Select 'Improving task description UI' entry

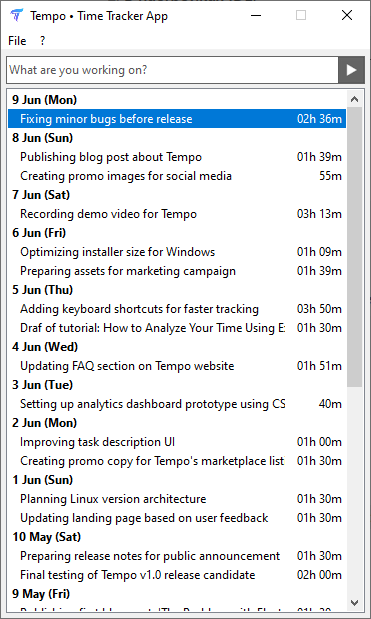[177, 442]
